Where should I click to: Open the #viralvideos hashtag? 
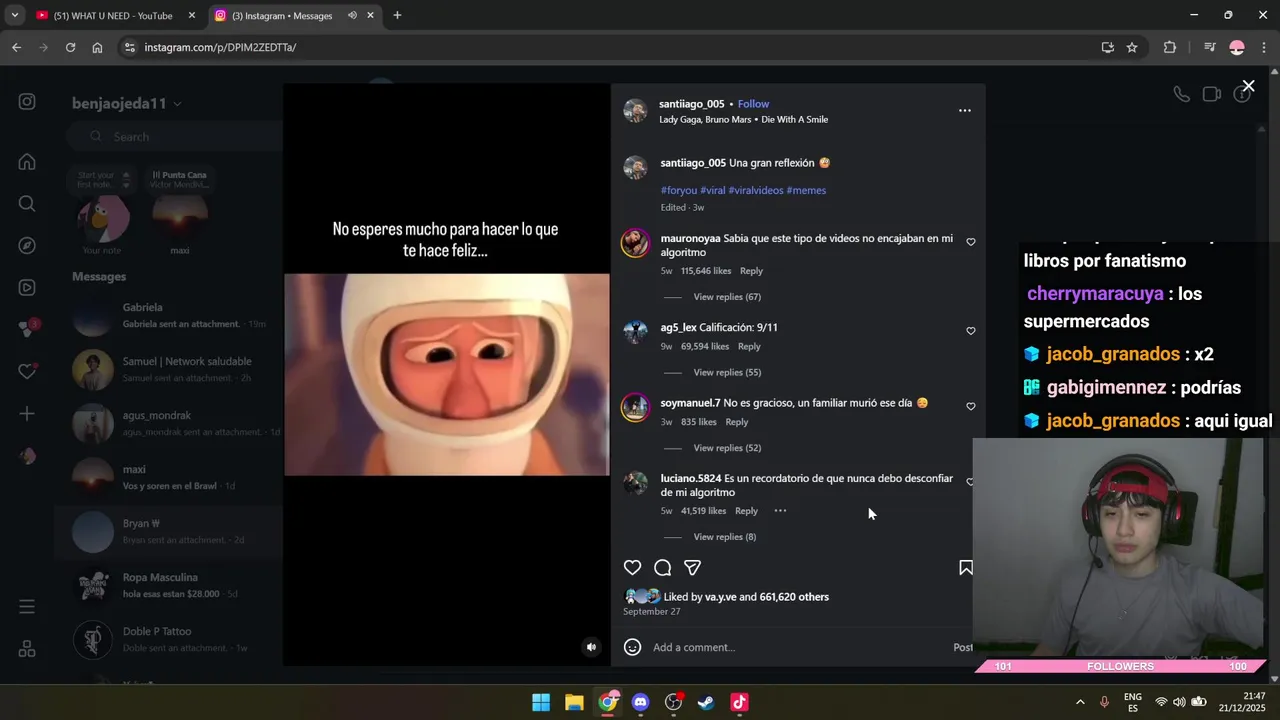coord(756,190)
